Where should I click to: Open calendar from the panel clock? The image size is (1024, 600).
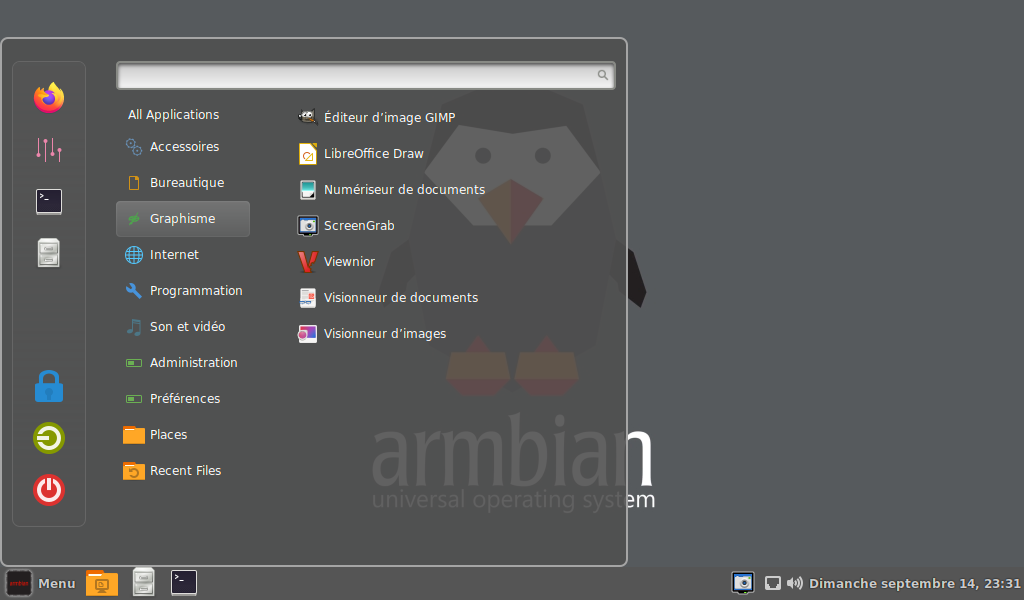coord(915,583)
